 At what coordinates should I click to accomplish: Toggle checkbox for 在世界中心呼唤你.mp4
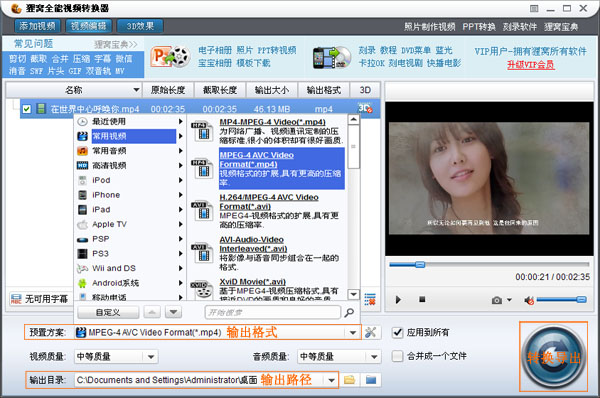26,109
